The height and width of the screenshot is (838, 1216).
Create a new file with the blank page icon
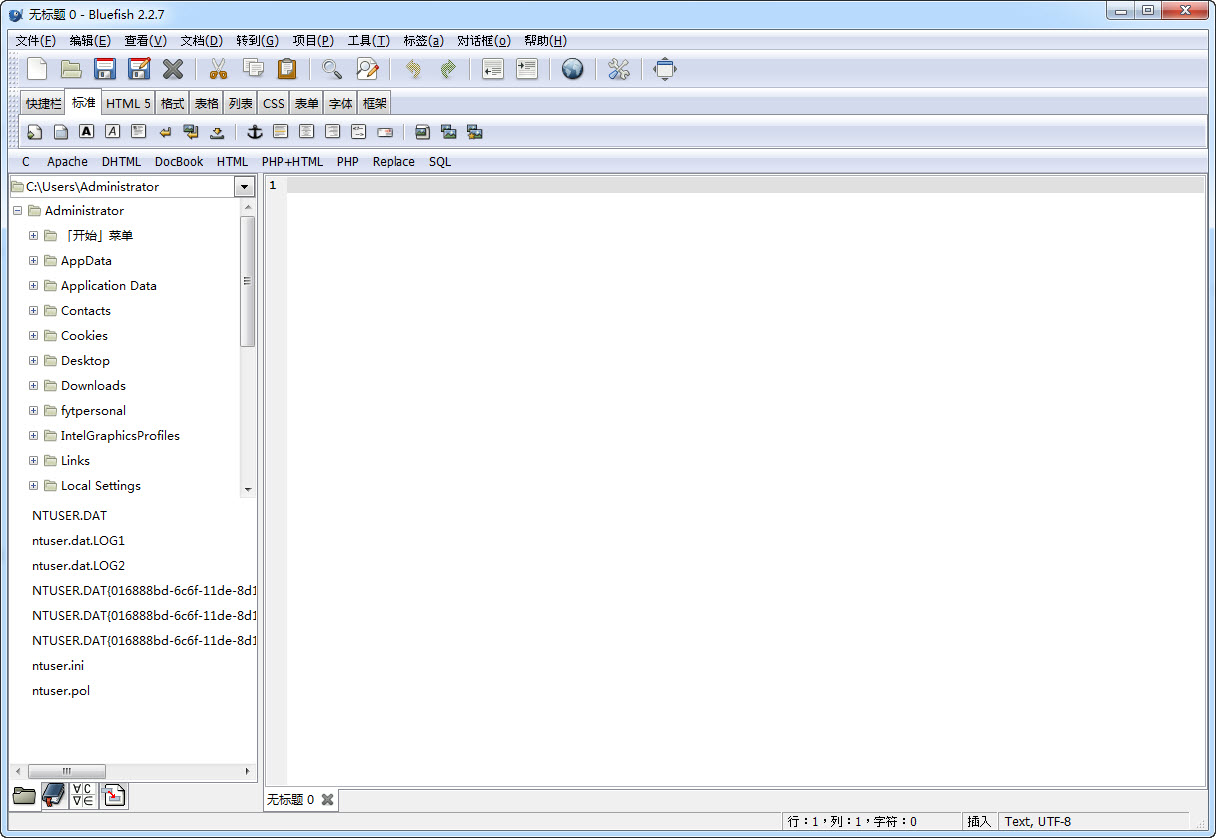point(37,69)
